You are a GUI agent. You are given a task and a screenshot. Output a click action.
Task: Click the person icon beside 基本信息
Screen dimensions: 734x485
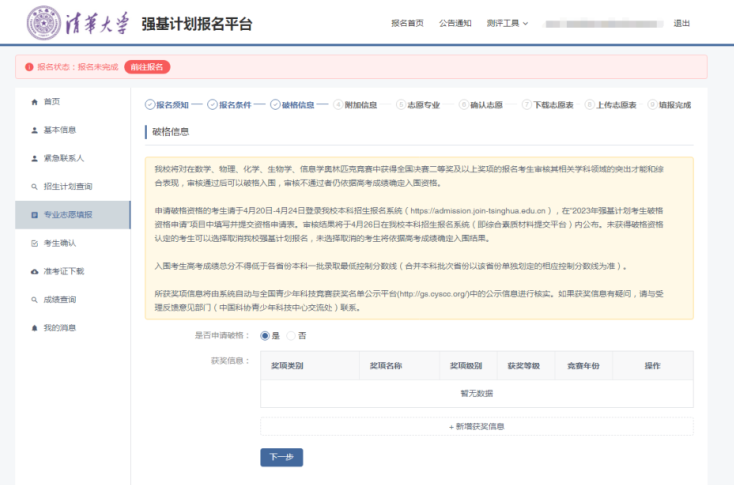tap(34, 130)
